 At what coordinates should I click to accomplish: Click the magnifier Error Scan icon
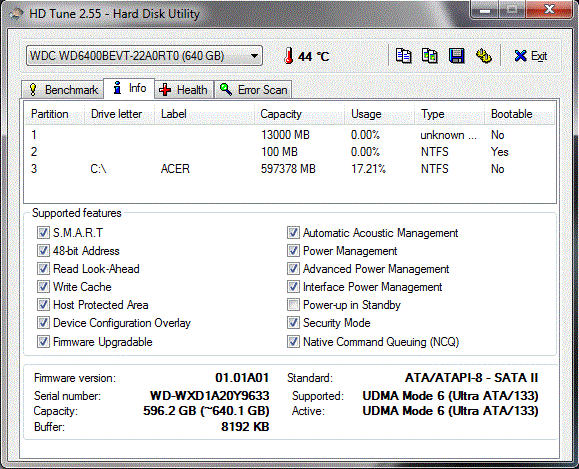pyautogui.click(x=226, y=89)
